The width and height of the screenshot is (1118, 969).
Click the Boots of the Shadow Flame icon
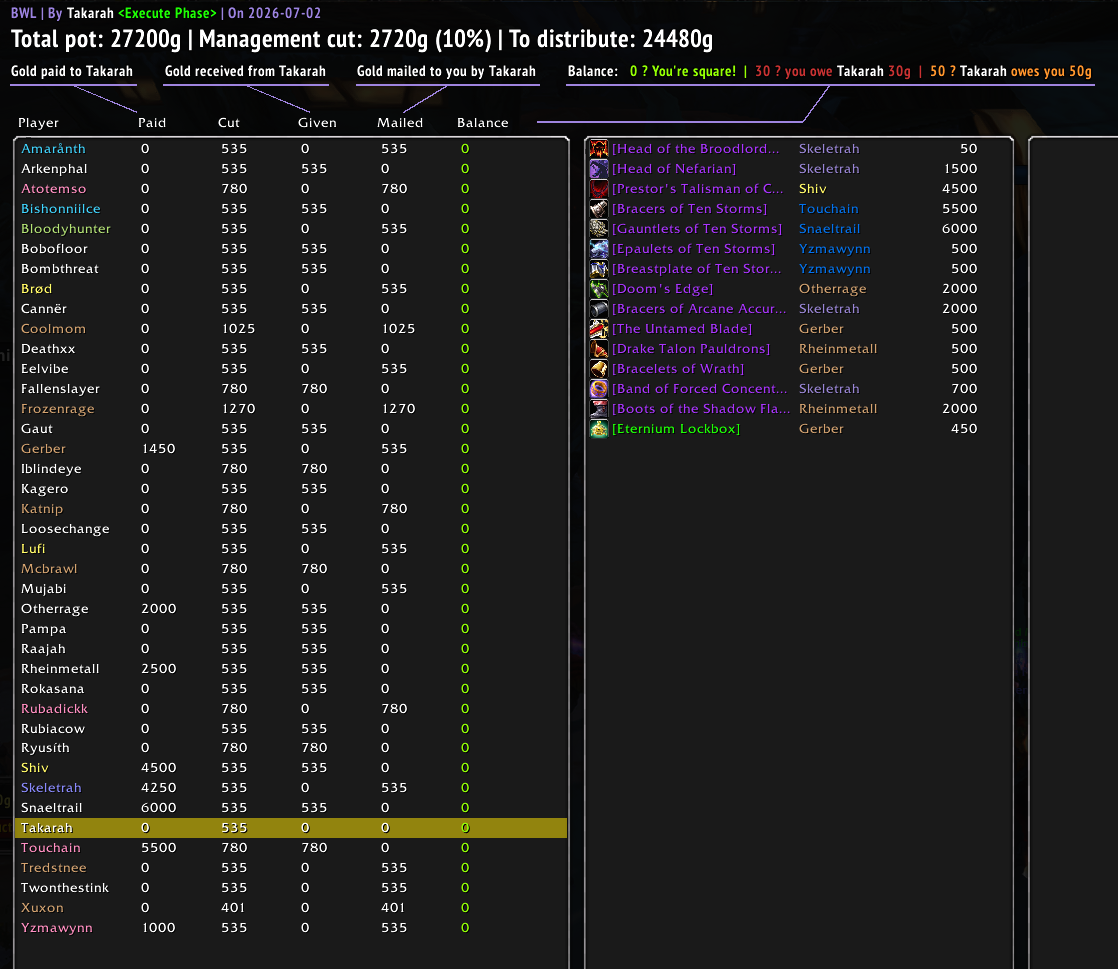tap(599, 408)
